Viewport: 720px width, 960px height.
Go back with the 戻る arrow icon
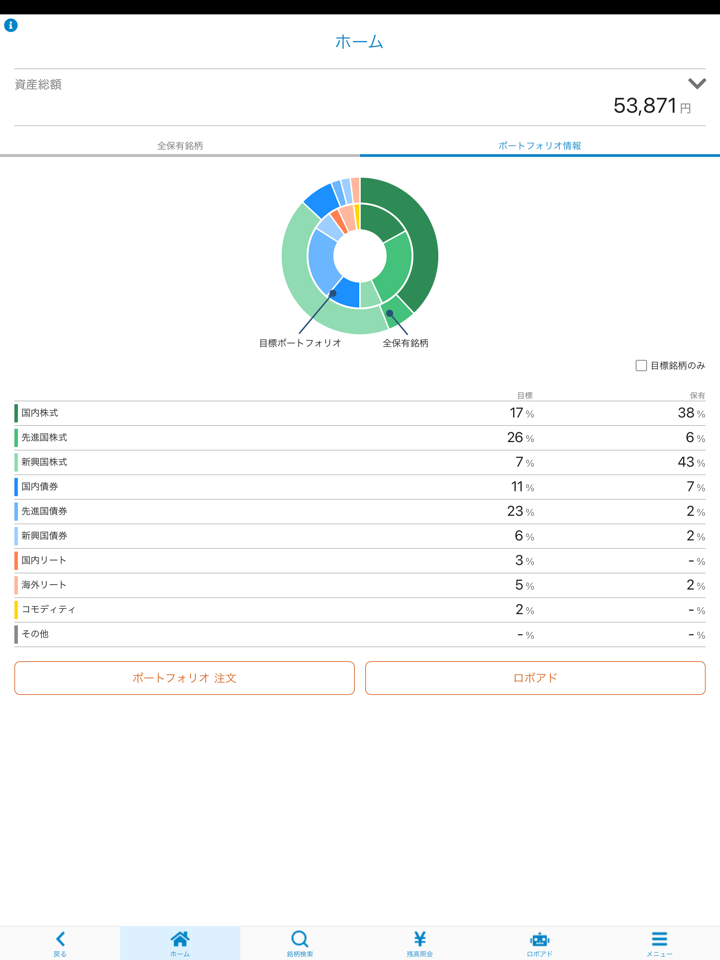[60, 939]
